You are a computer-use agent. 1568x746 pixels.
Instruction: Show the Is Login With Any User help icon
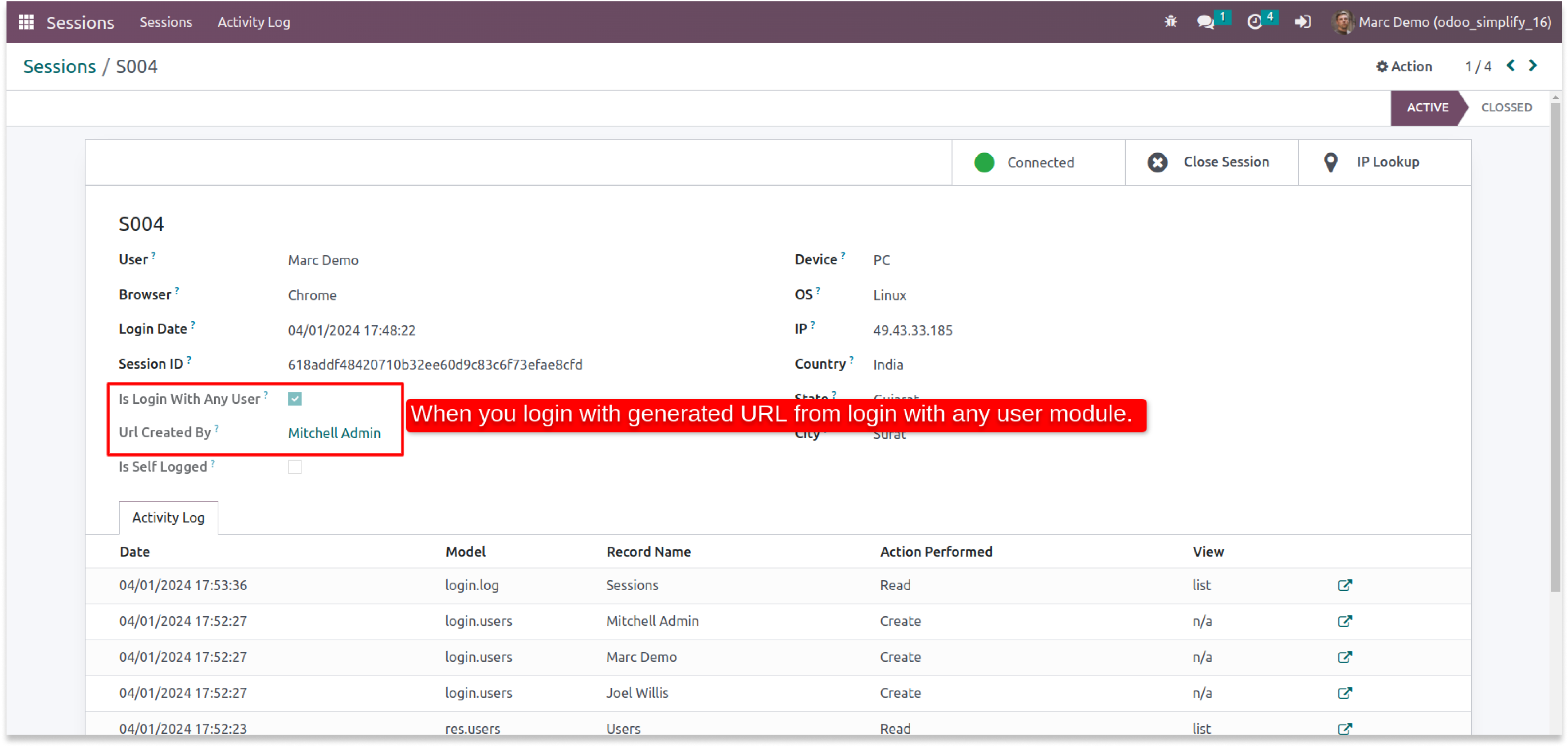[265, 395]
